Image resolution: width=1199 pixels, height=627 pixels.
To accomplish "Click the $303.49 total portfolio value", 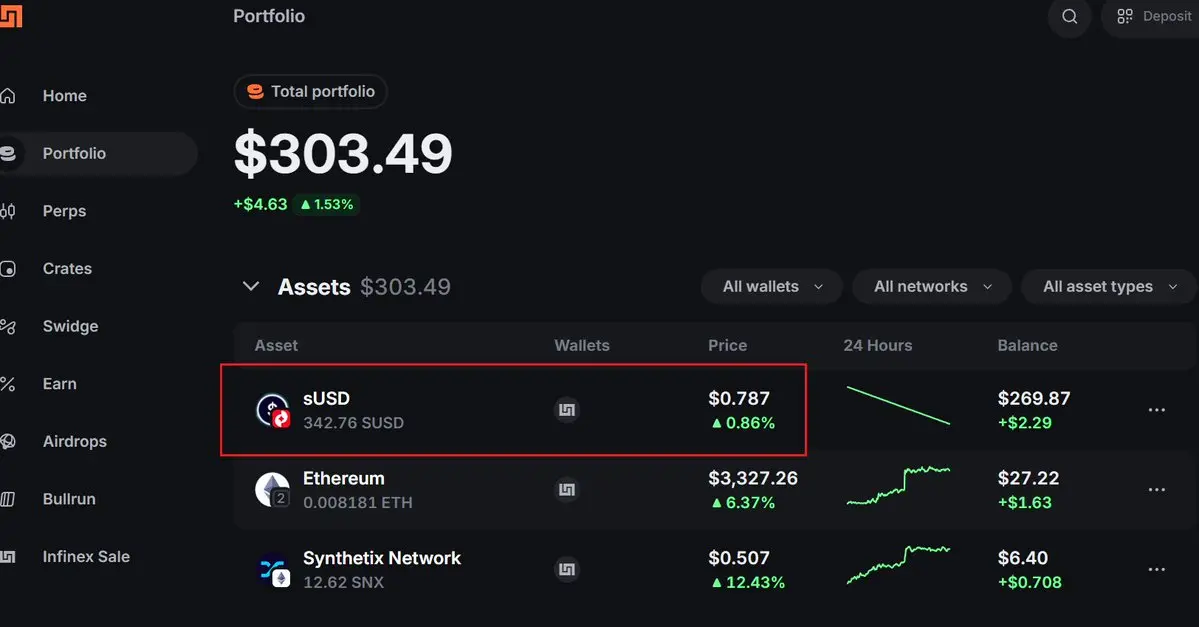I will tap(343, 154).
